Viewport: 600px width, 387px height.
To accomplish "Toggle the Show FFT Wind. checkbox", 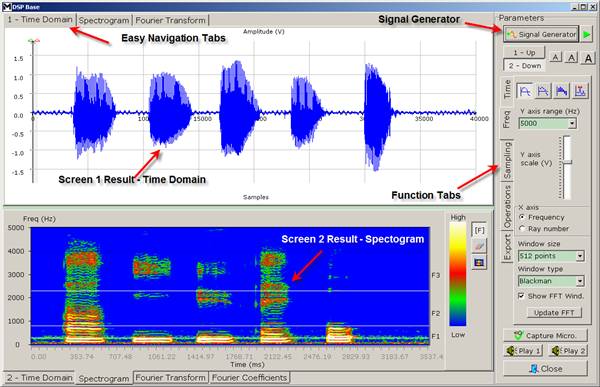I will point(521,296).
